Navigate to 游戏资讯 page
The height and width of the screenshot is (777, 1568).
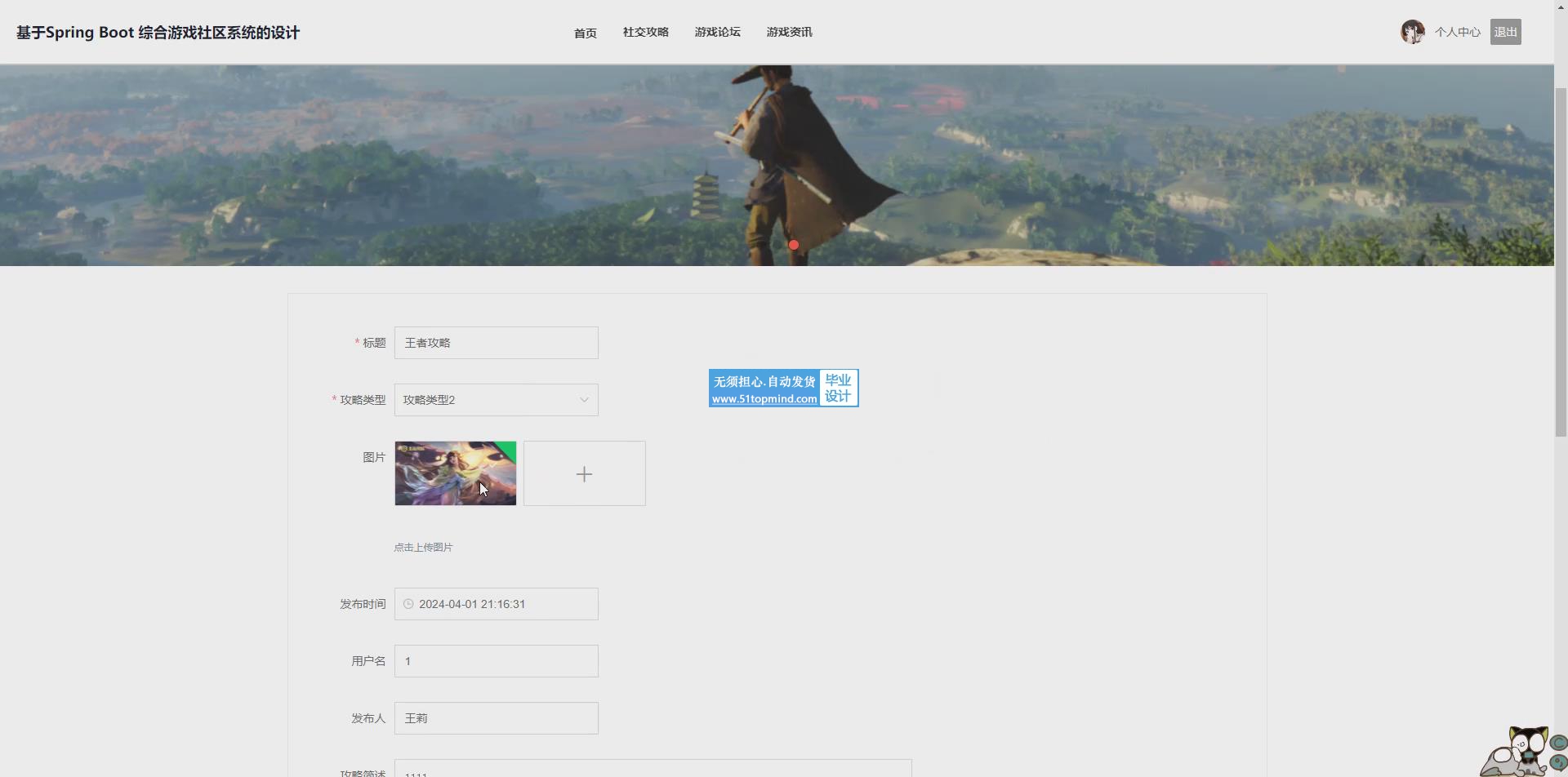789,32
